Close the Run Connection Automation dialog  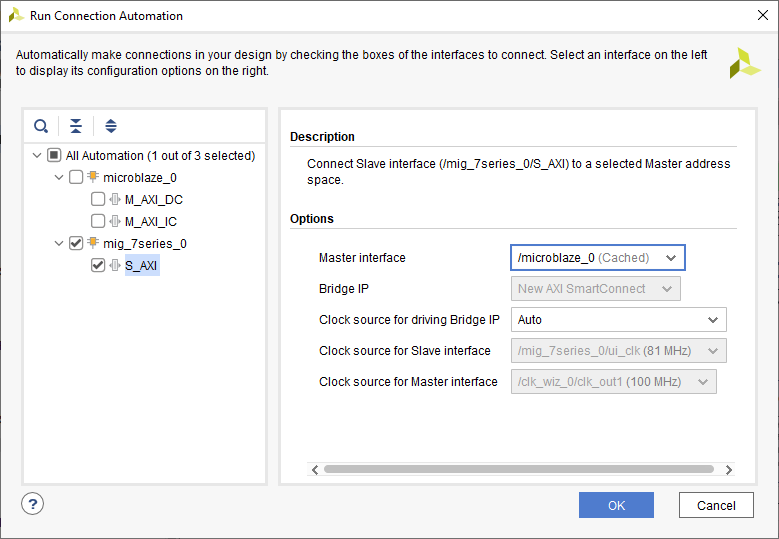763,15
